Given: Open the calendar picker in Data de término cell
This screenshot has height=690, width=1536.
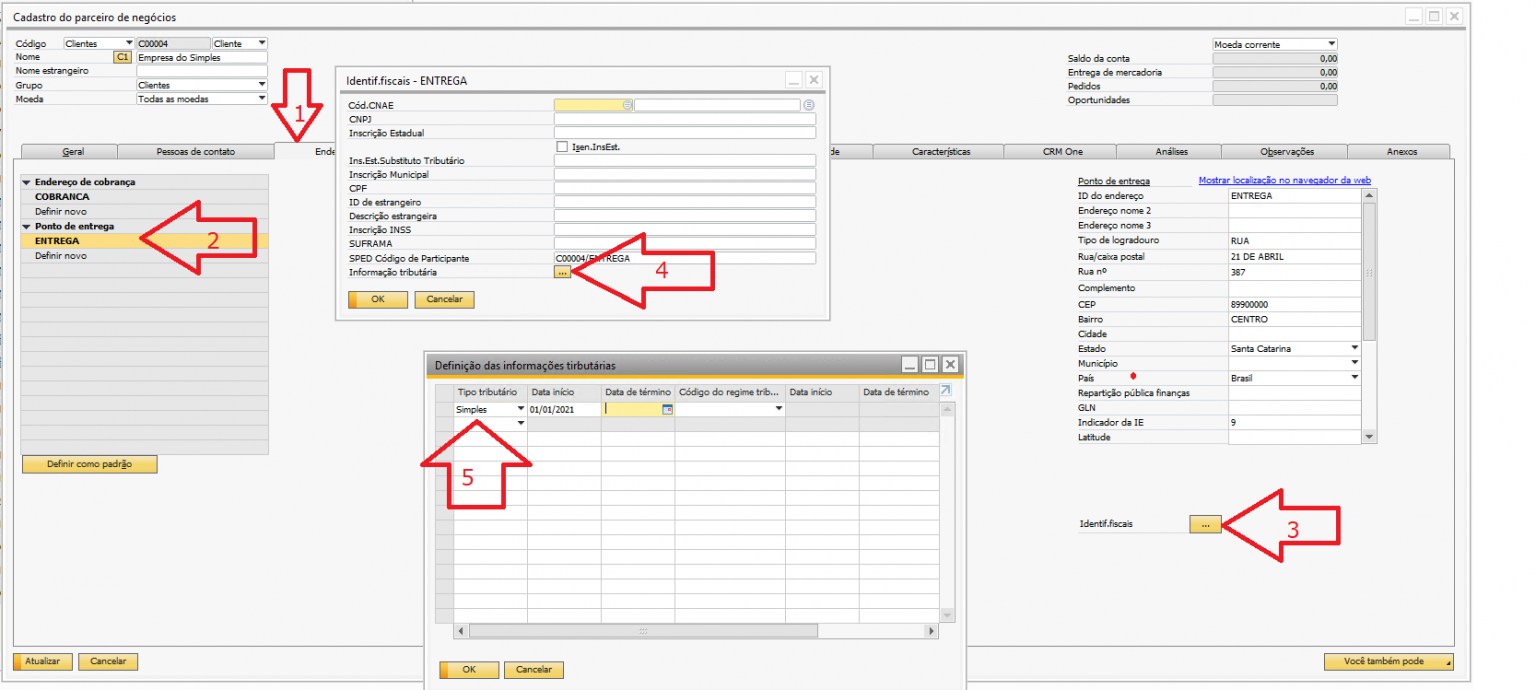Looking at the screenshot, I should [668, 409].
